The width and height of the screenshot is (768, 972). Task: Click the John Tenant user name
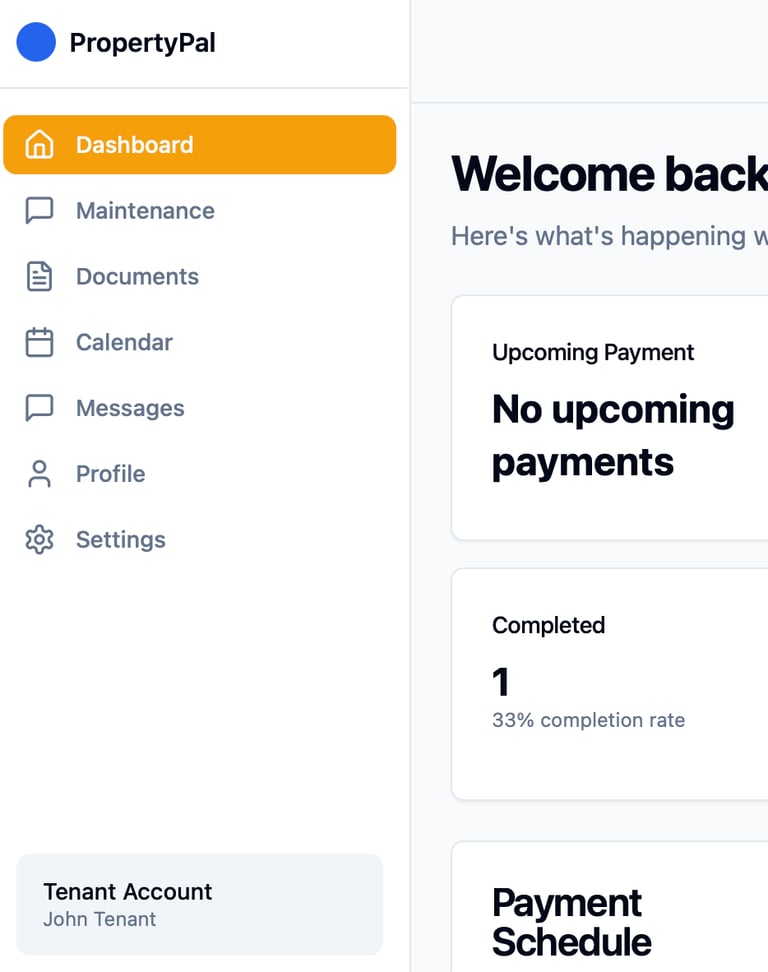tap(99, 919)
